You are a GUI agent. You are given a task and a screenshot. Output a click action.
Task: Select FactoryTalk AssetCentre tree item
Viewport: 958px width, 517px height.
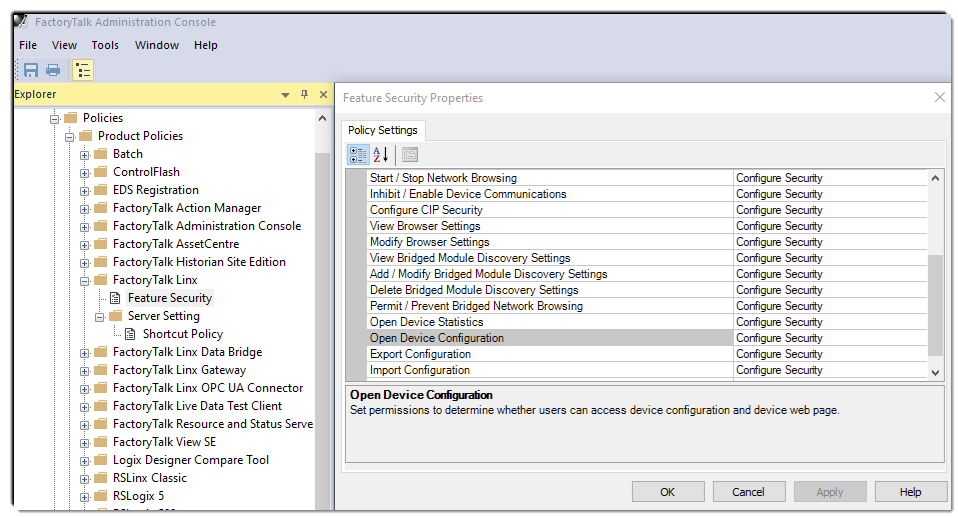coord(176,244)
